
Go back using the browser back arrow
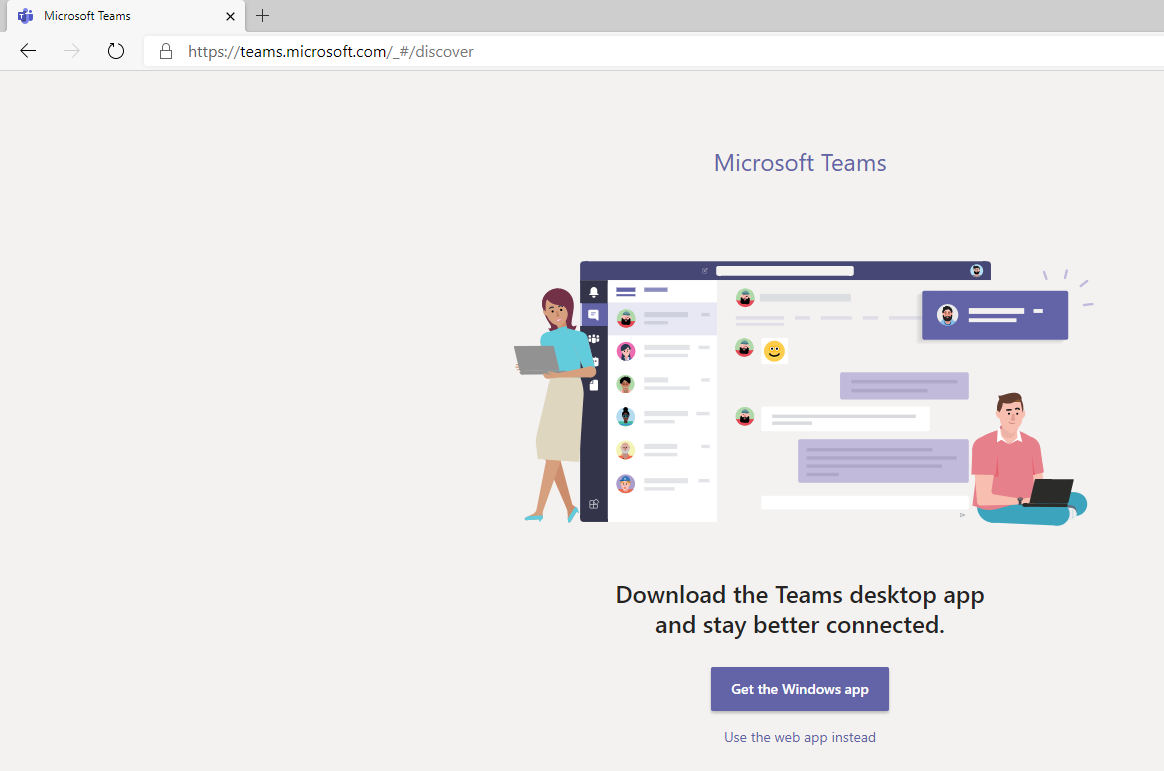click(27, 51)
